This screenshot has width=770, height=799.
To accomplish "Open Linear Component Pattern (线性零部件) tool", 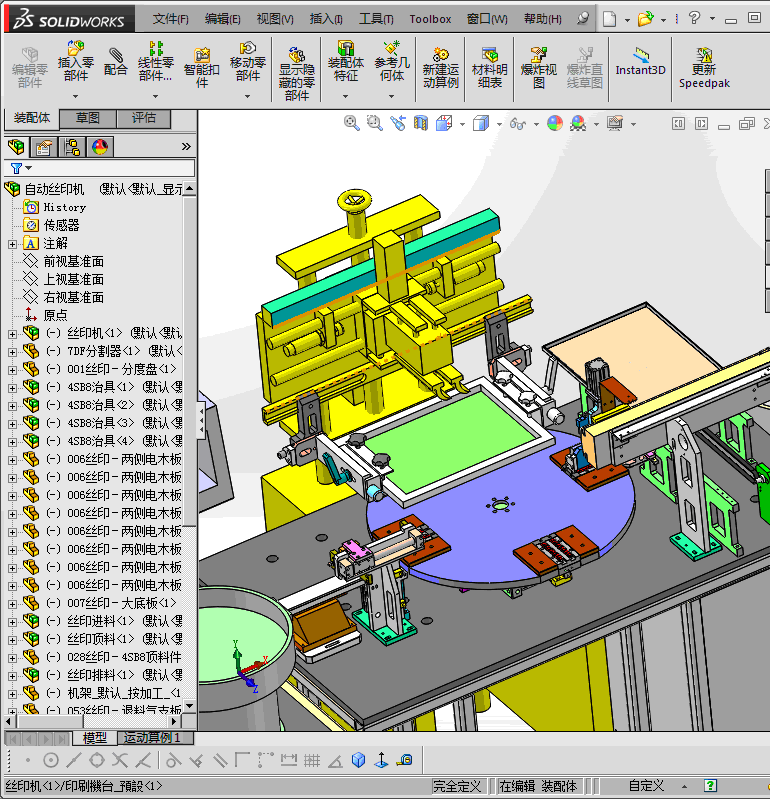I will [155, 61].
